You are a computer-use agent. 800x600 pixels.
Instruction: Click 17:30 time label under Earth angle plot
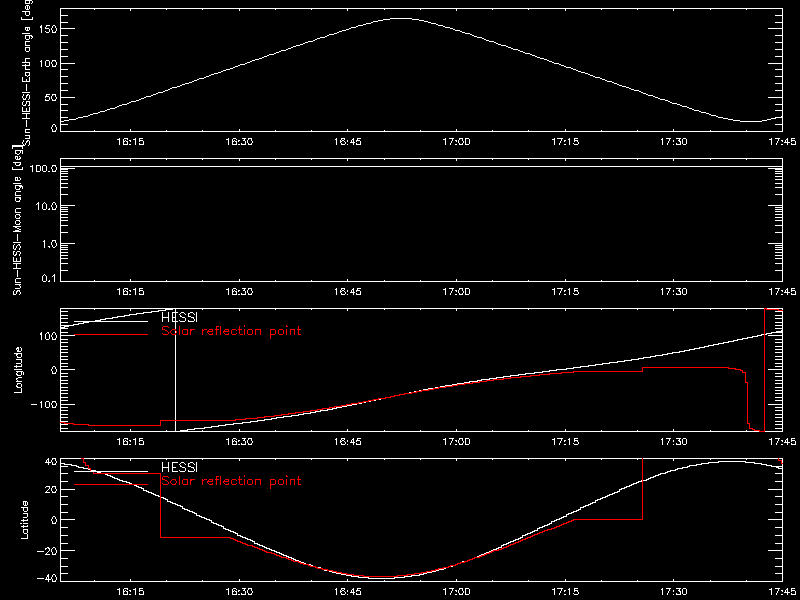click(x=674, y=142)
